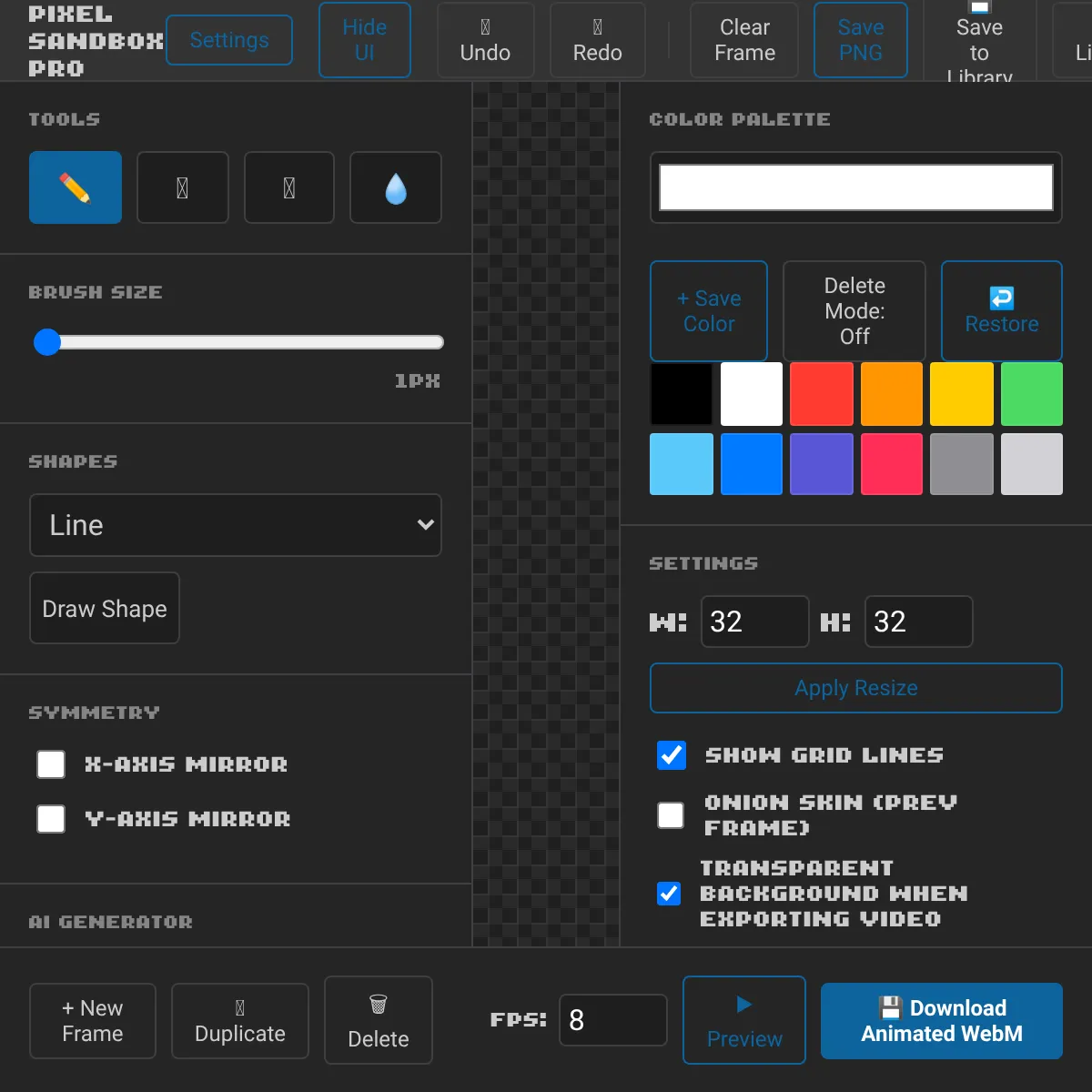Select the blur water drop tool
1092x1092 pixels.
tap(396, 187)
